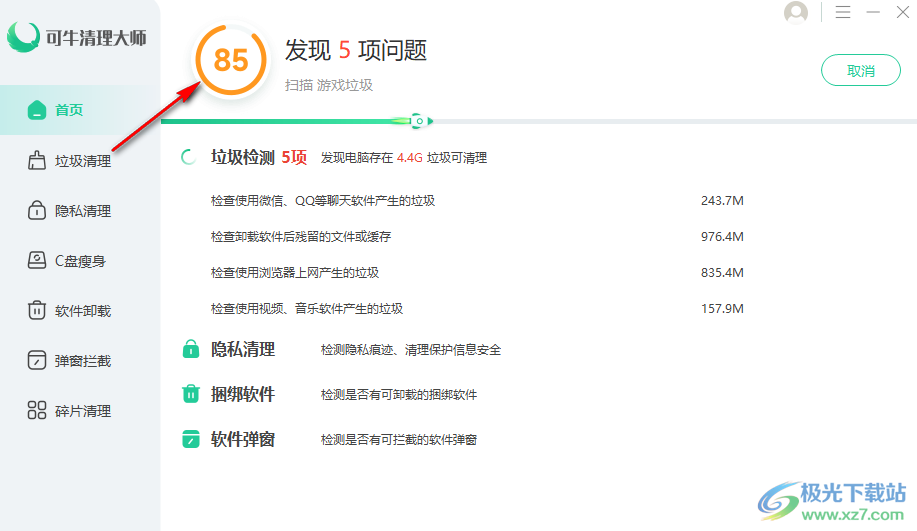Click the scan progress bar rocket
The height and width of the screenshot is (531, 917).
click(x=421, y=121)
